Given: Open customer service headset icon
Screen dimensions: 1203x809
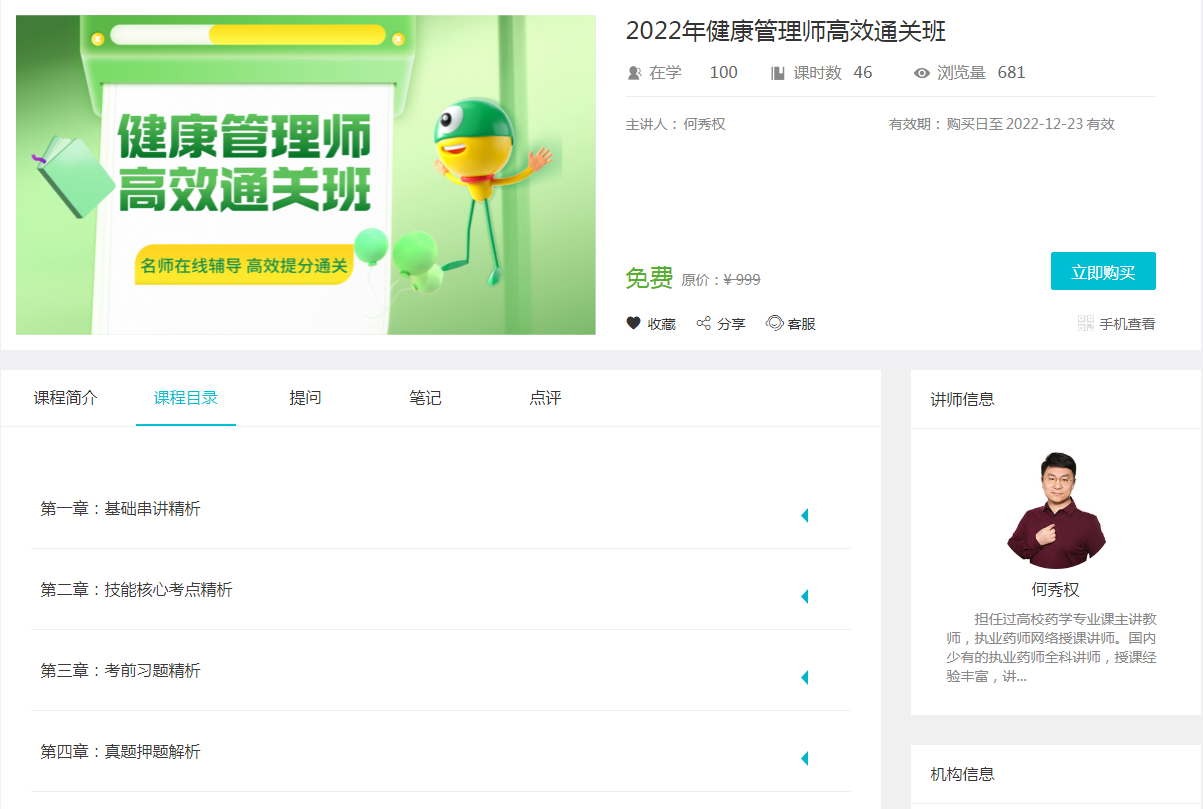Looking at the screenshot, I should point(774,323).
